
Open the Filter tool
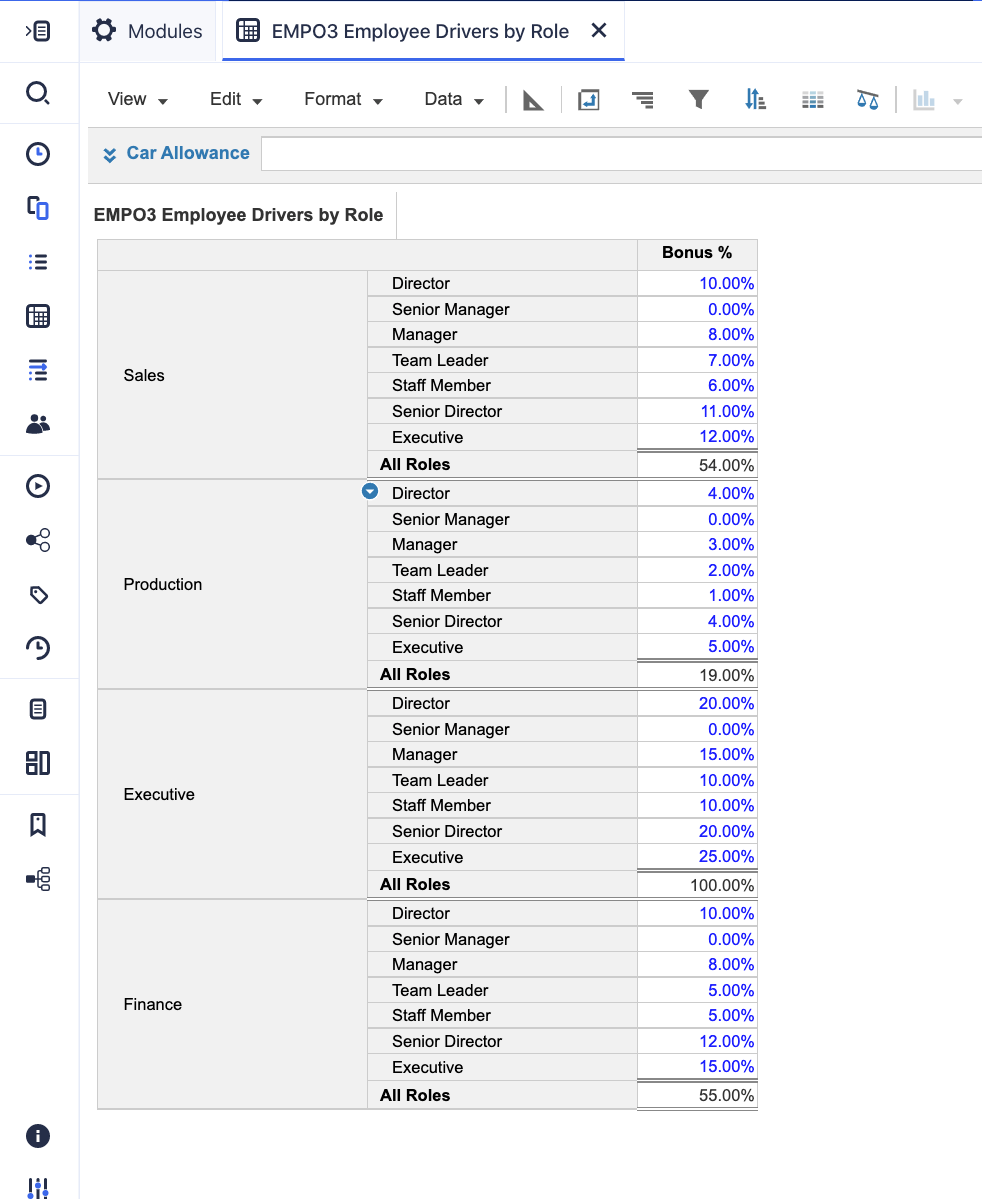pyautogui.click(x=698, y=99)
